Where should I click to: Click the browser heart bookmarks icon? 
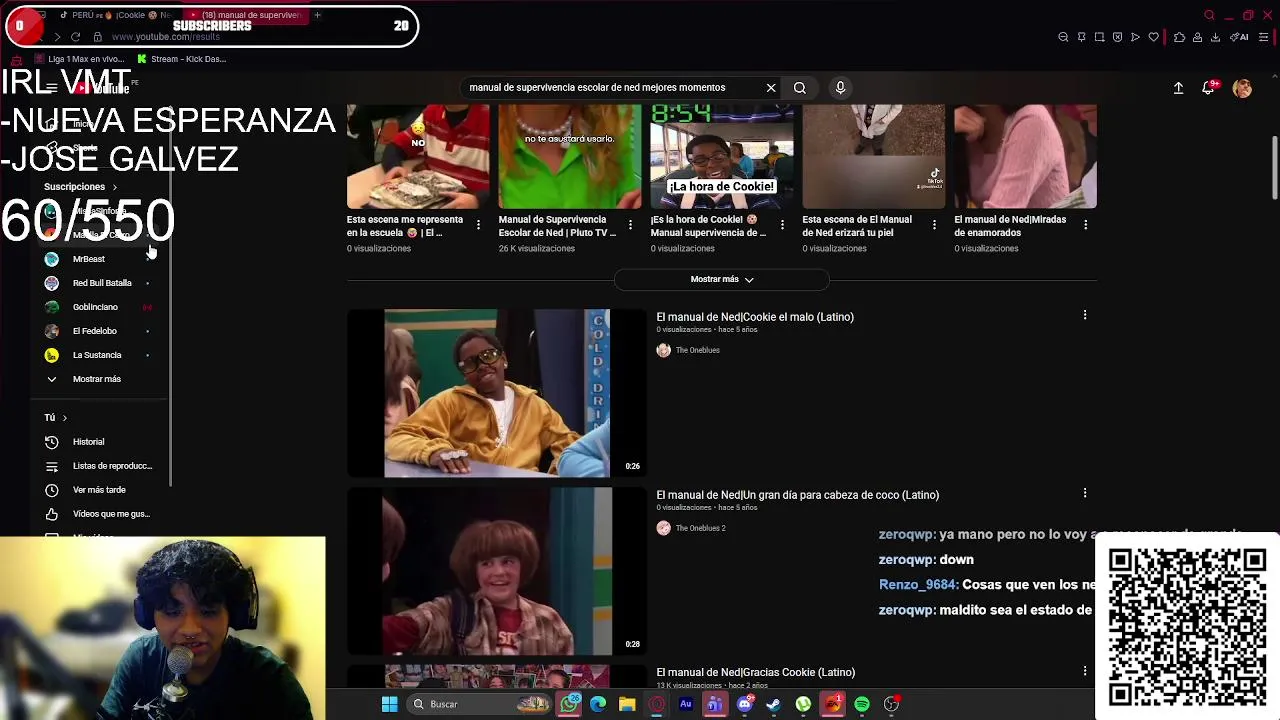(1153, 37)
